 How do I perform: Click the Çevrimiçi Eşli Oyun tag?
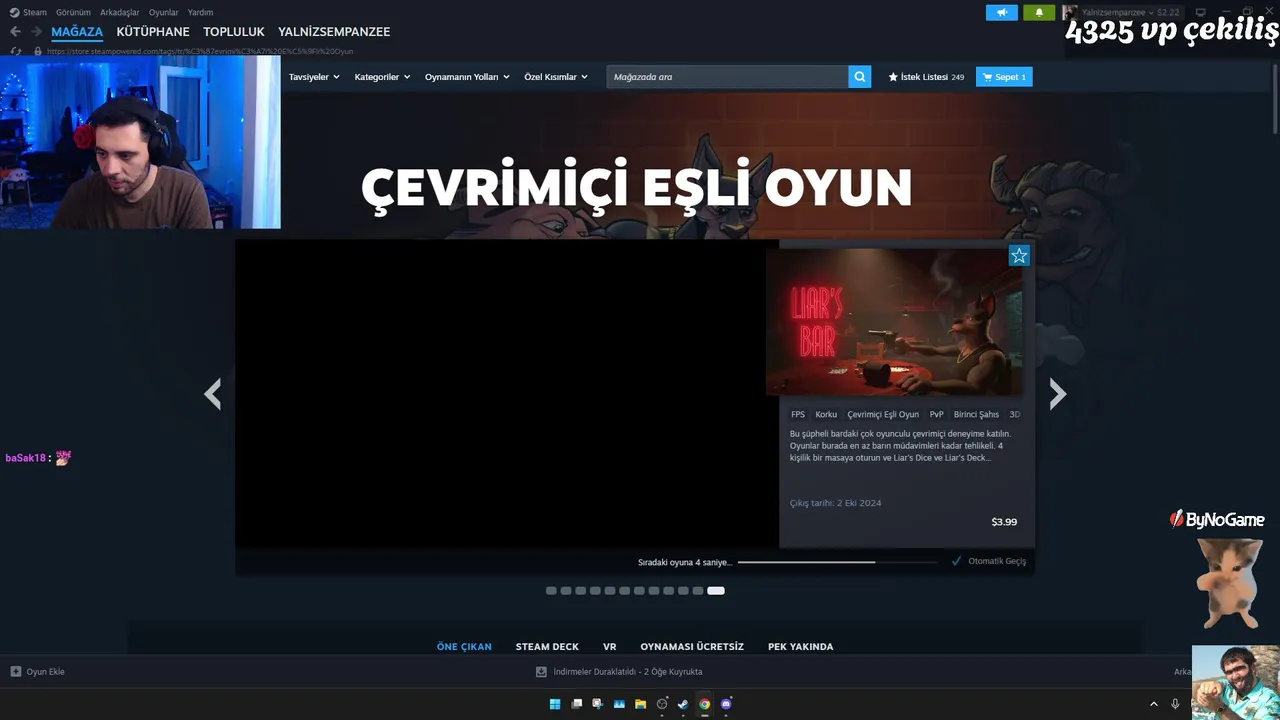point(883,414)
